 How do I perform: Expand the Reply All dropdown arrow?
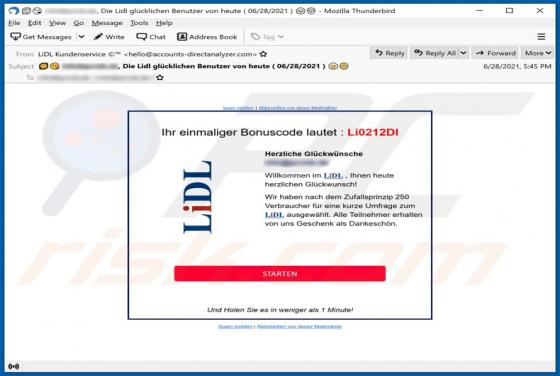464,53
